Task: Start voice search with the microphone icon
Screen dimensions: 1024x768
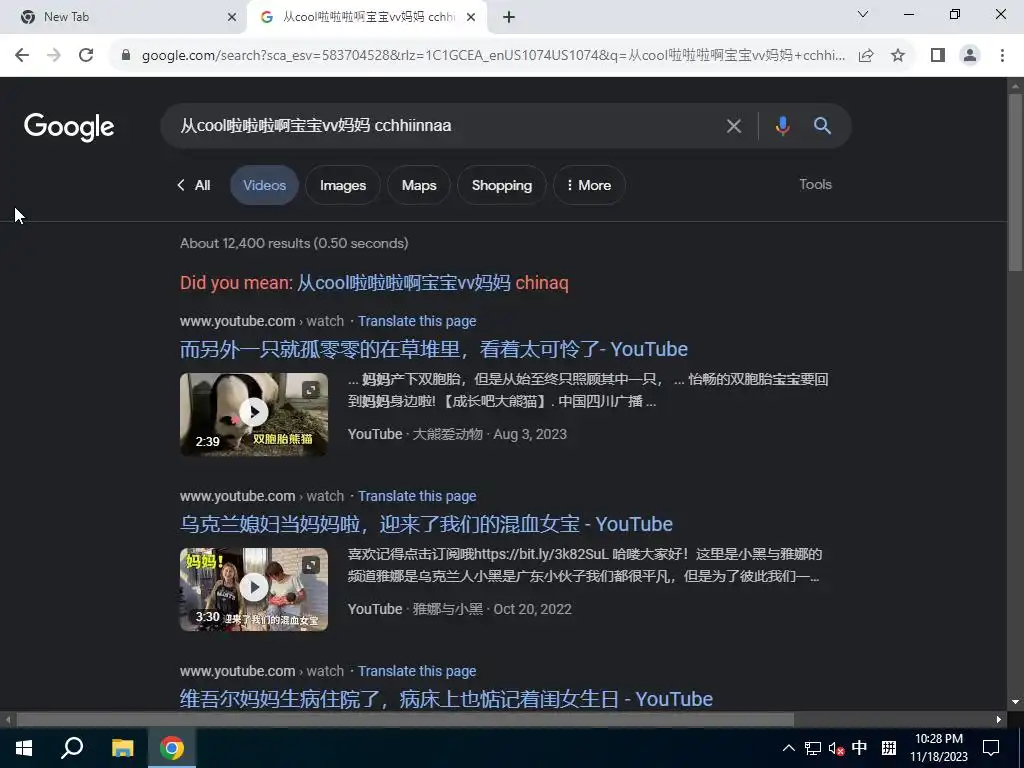Action: 782,125
